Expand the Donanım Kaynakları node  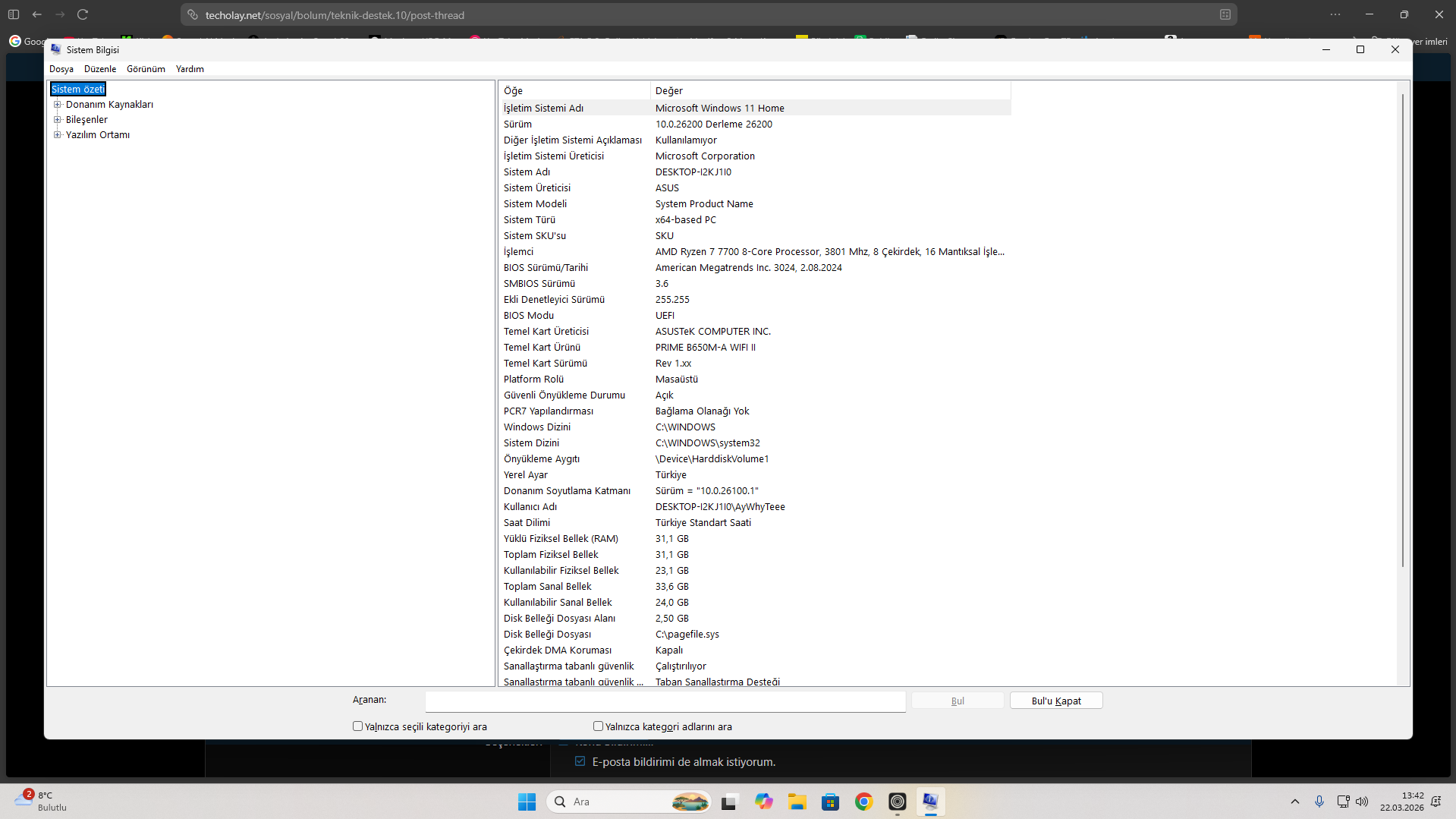point(57,105)
